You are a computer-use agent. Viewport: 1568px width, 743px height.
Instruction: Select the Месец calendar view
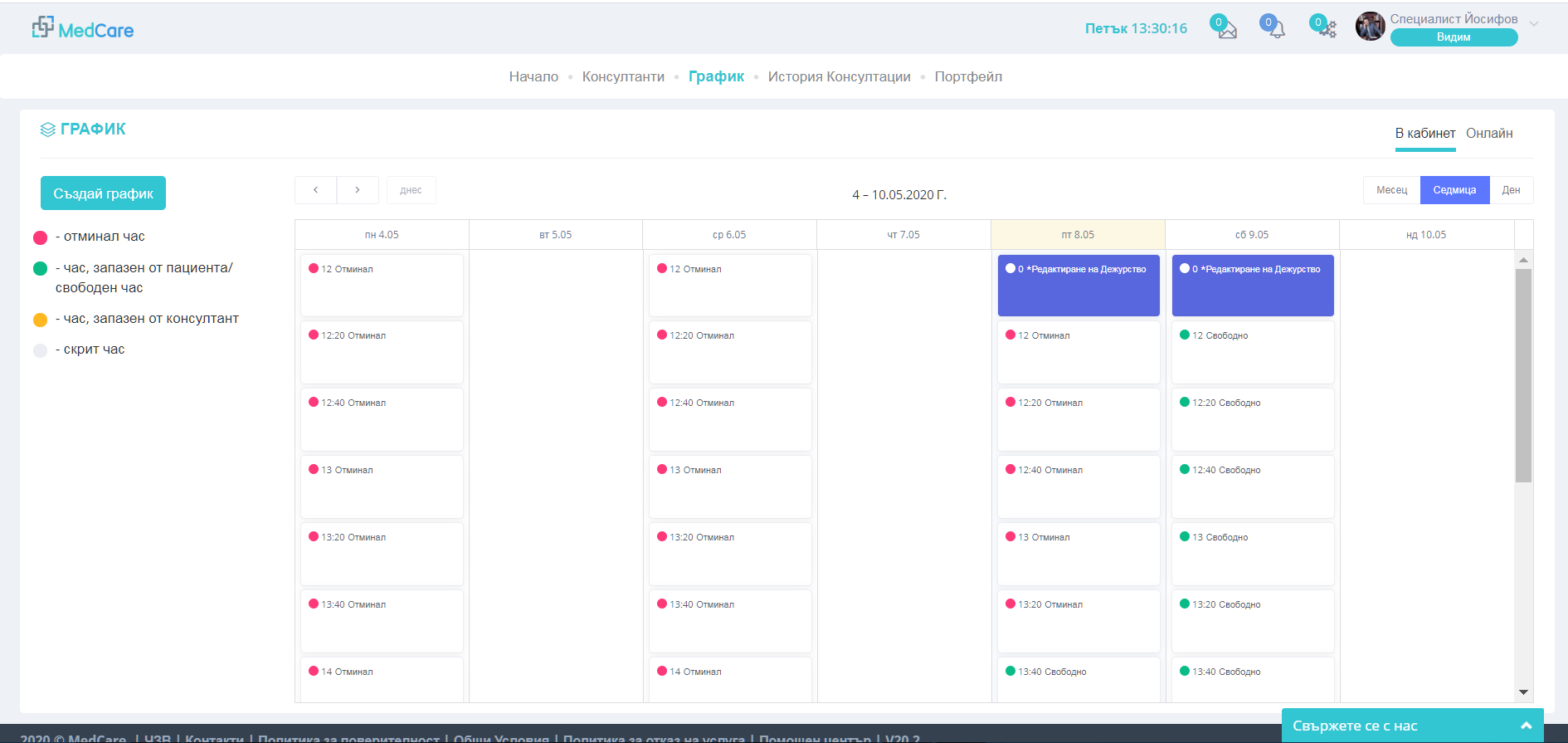point(1391,190)
